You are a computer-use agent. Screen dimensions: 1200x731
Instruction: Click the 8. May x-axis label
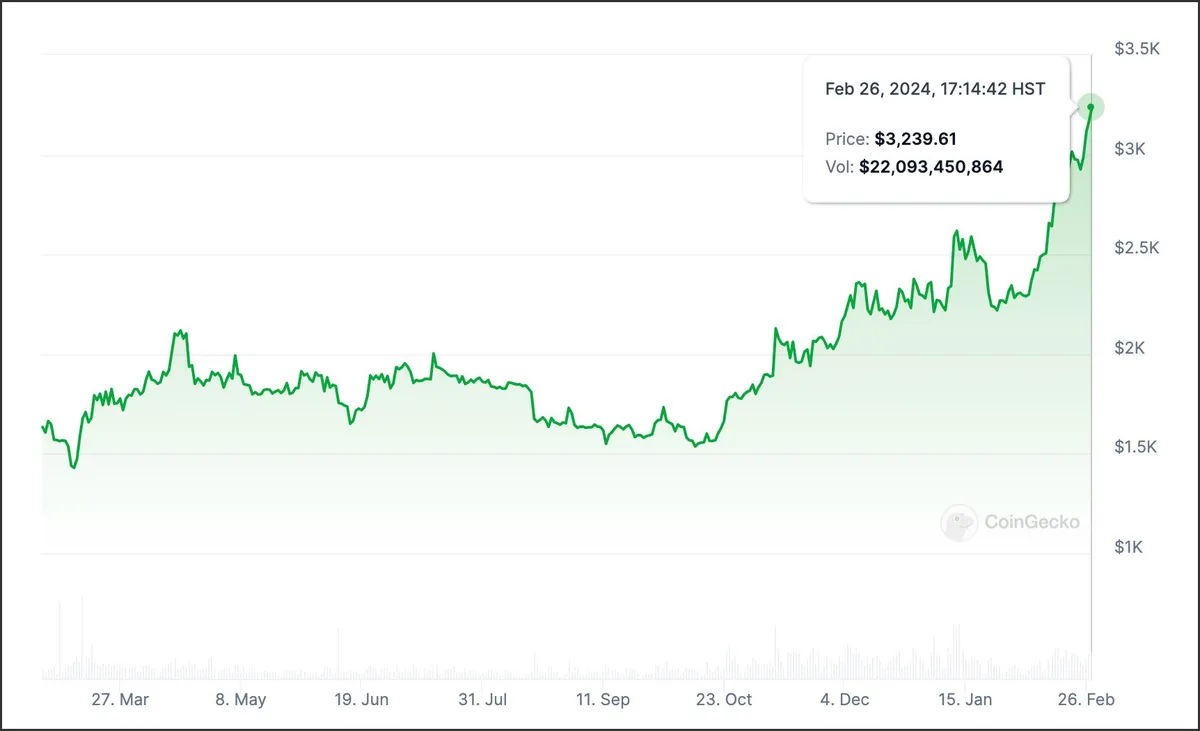point(241,699)
